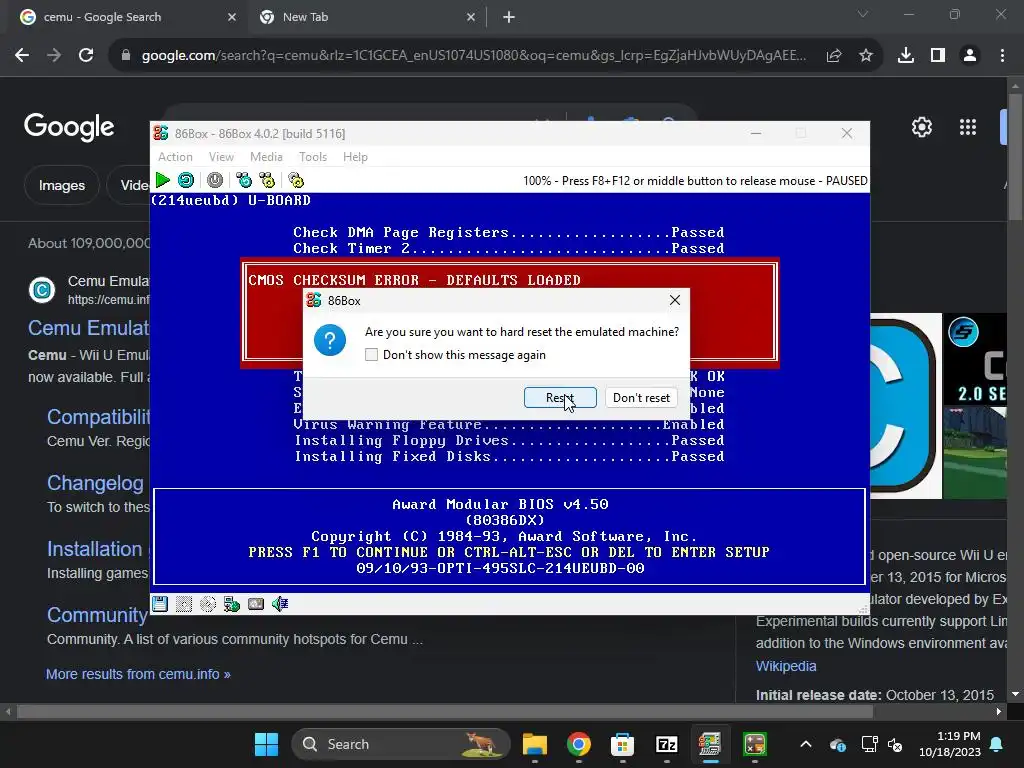Toggle Chrome side panel icon
Screen dimensions: 1024x768
click(x=938, y=56)
